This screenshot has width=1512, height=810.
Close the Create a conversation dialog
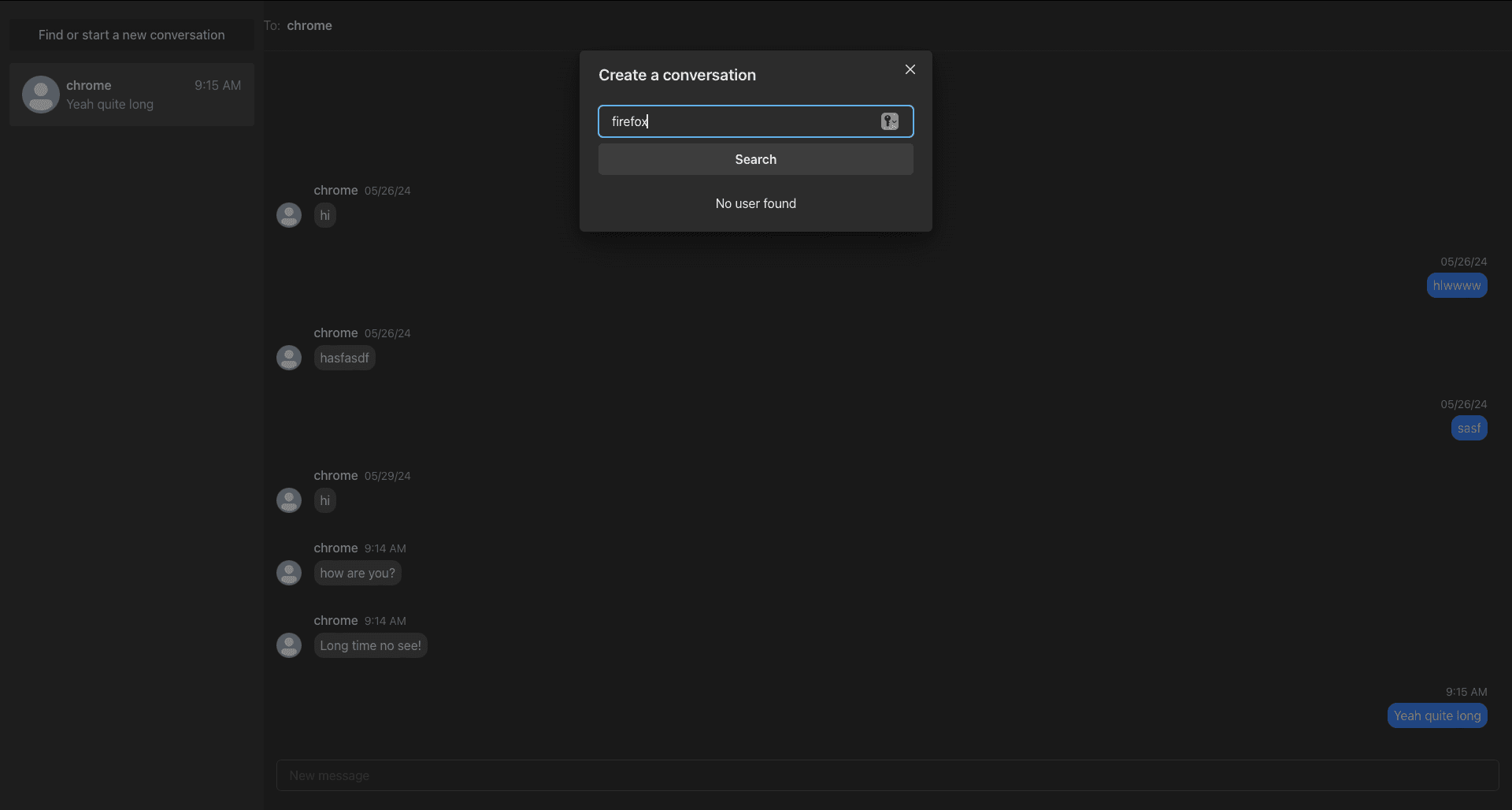(x=910, y=69)
